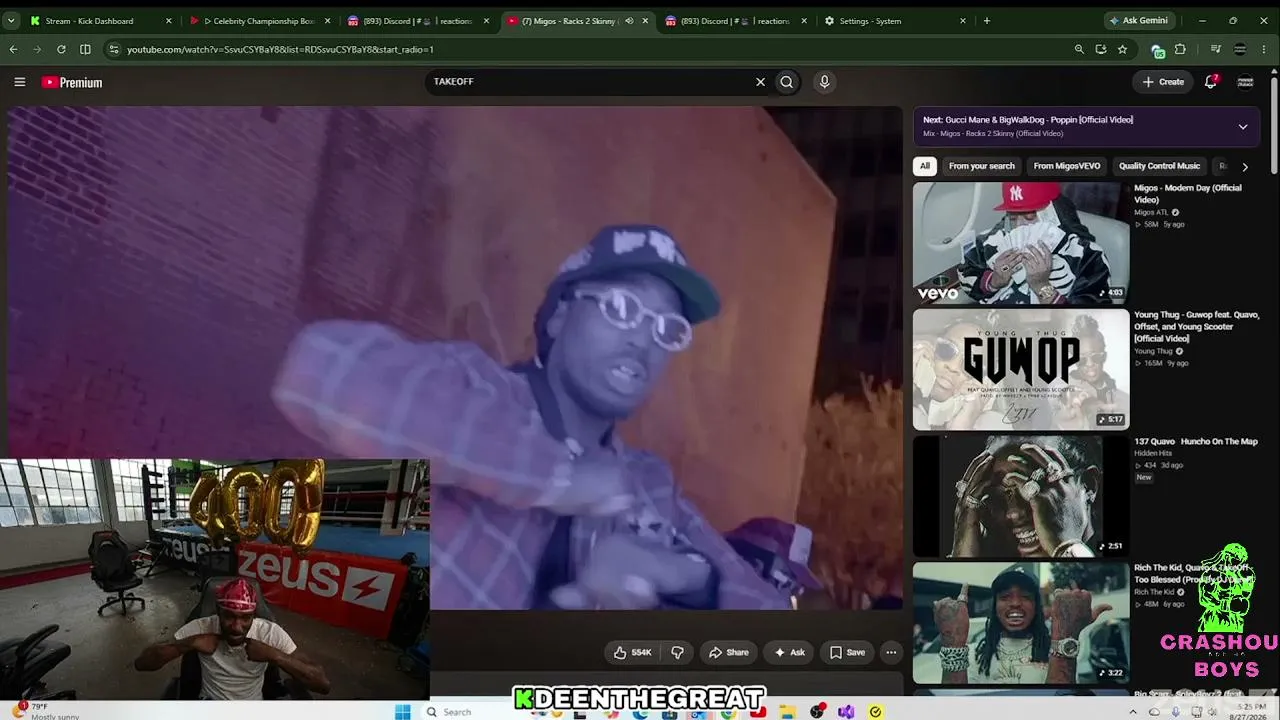
Task: Expand the Next up playlist panel
Action: coord(1243,126)
